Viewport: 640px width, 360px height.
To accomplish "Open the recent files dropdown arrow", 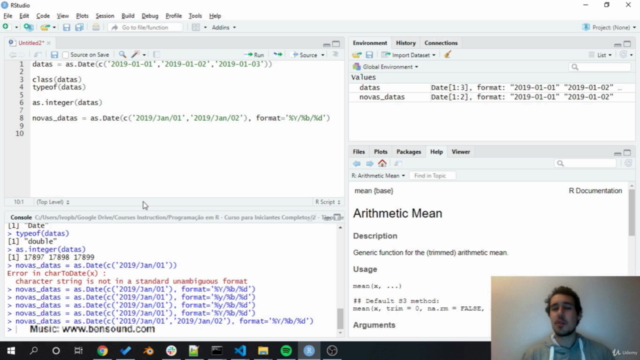I will pyautogui.click(x=54, y=27).
